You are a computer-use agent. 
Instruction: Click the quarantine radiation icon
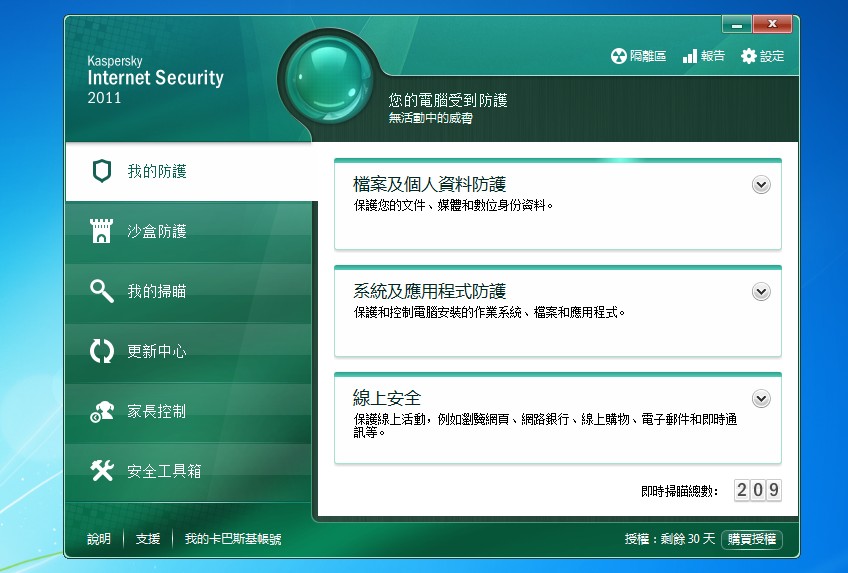[618, 56]
